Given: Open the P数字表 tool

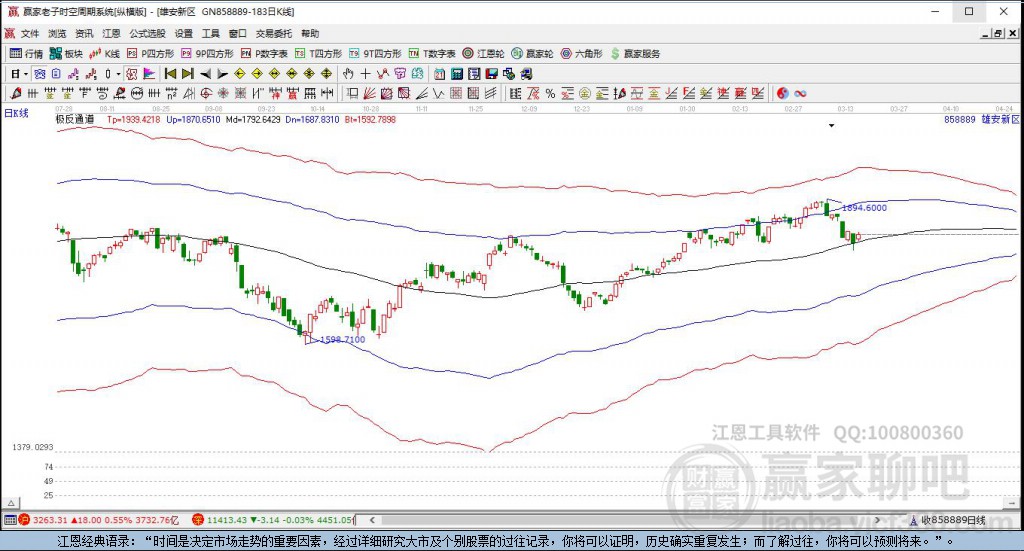Looking at the screenshot, I should tap(264, 54).
